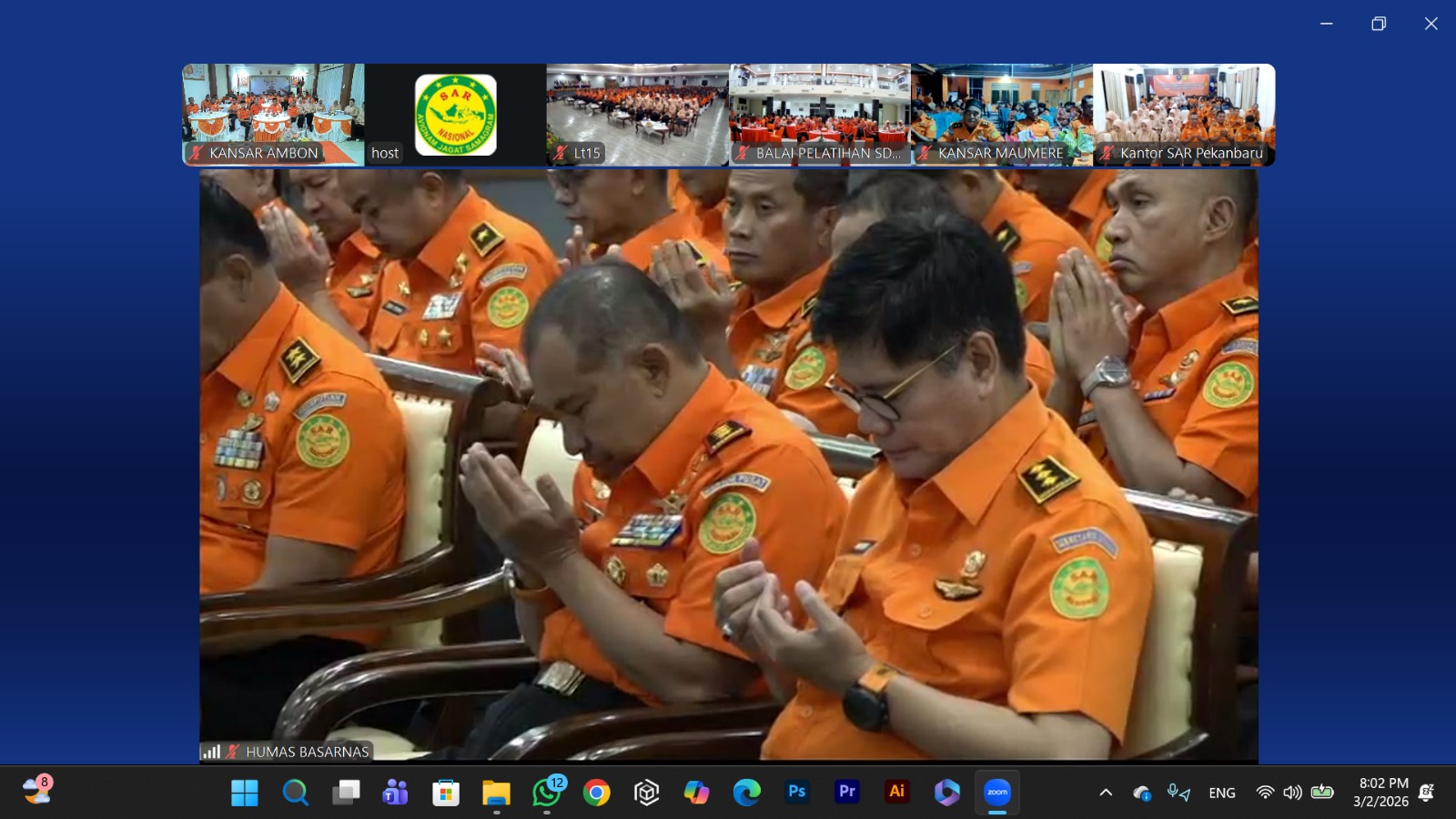Click the host participant tile with SAR logo
1456x819 pixels.
[455, 114]
